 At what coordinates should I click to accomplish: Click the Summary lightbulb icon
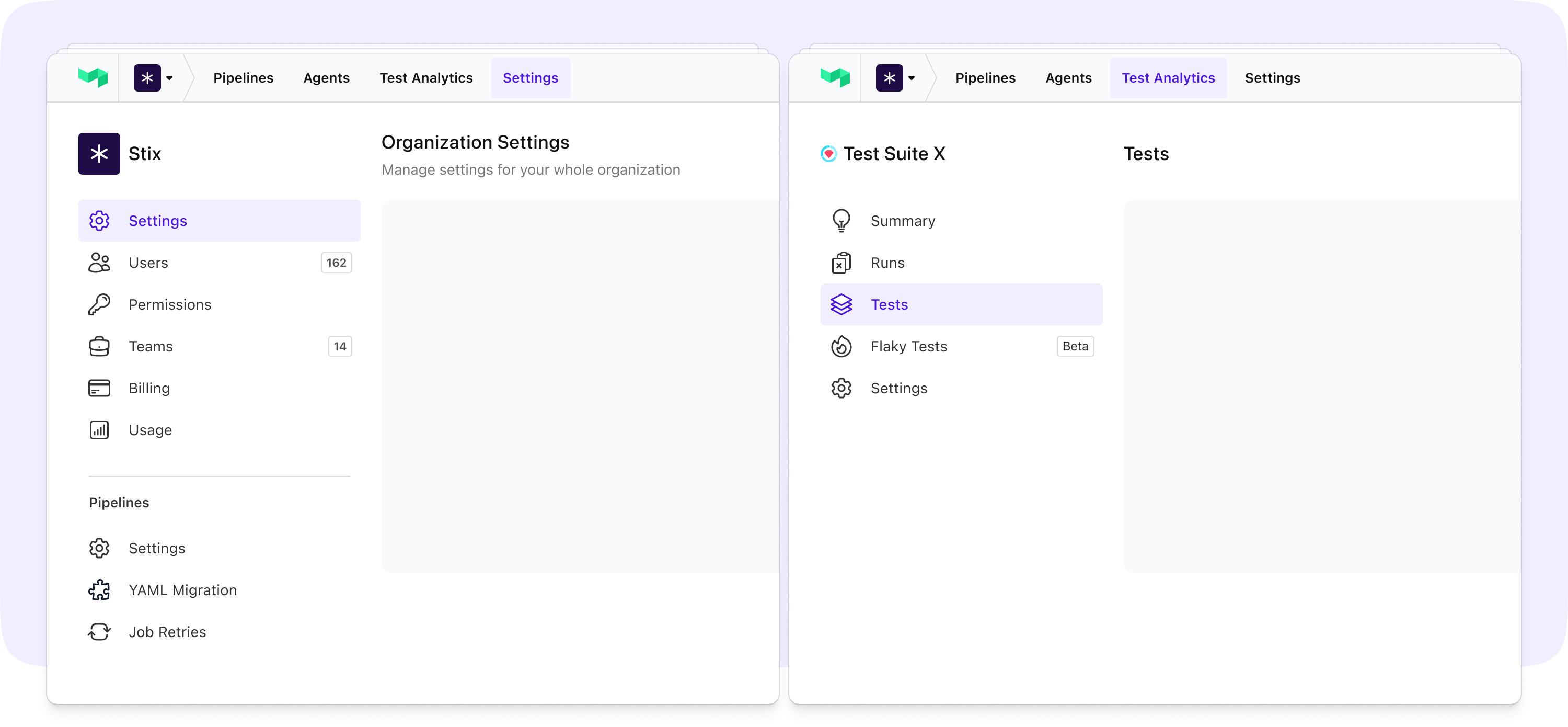pyautogui.click(x=841, y=220)
